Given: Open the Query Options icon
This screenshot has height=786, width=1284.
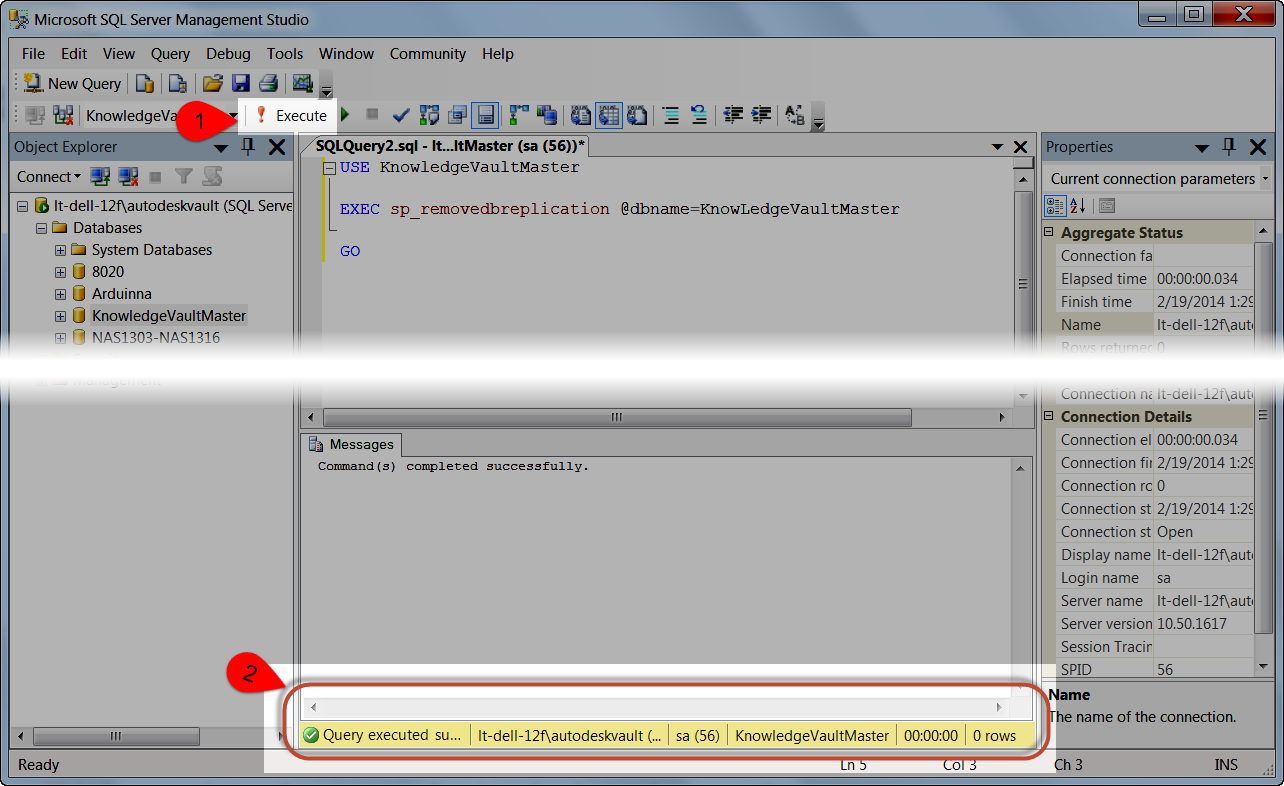Looking at the screenshot, I should [x=457, y=116].
